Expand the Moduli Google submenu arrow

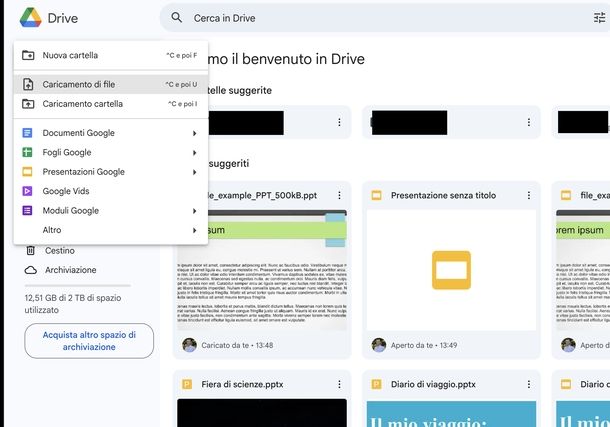tap(195, 211)
